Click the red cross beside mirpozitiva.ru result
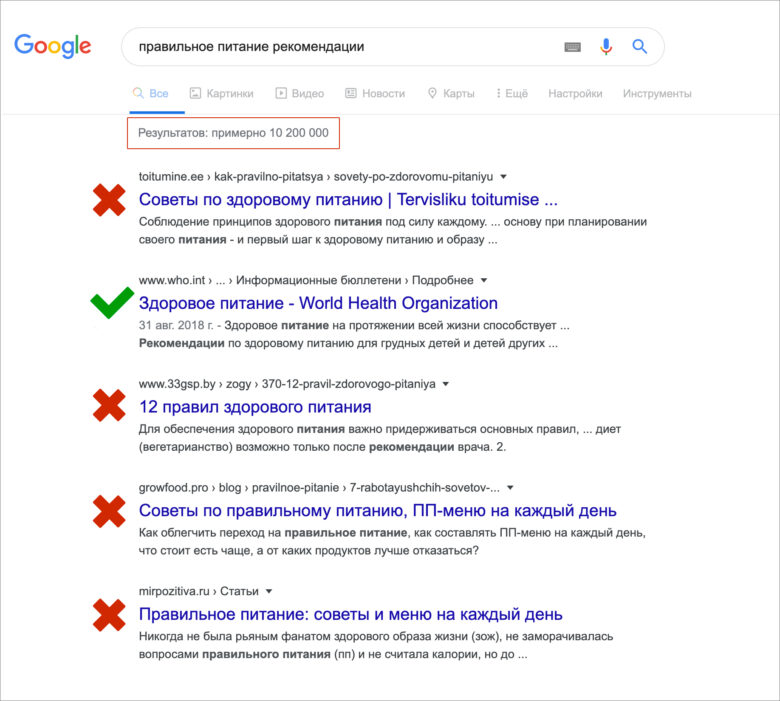The height and width of the screenshot is (701, 780). [x=108, y=614]
